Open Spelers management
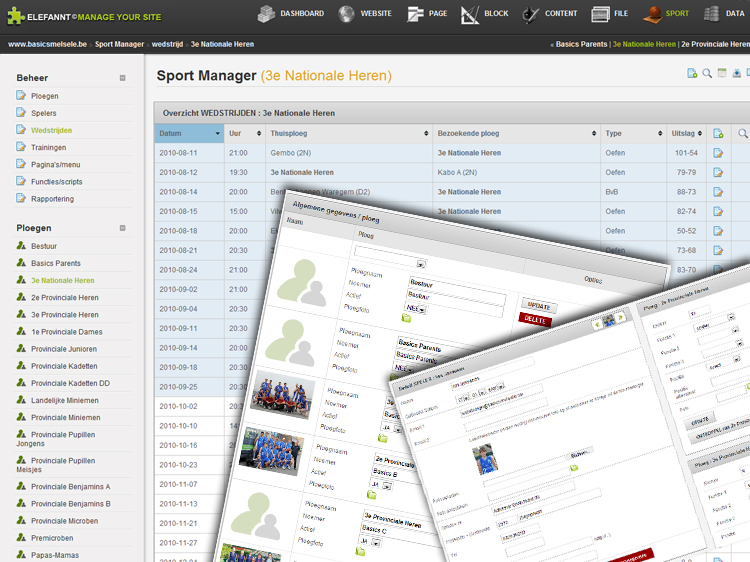Image resolution: width=750 pixels, height=562 pixels. click(x=44, y=113)
